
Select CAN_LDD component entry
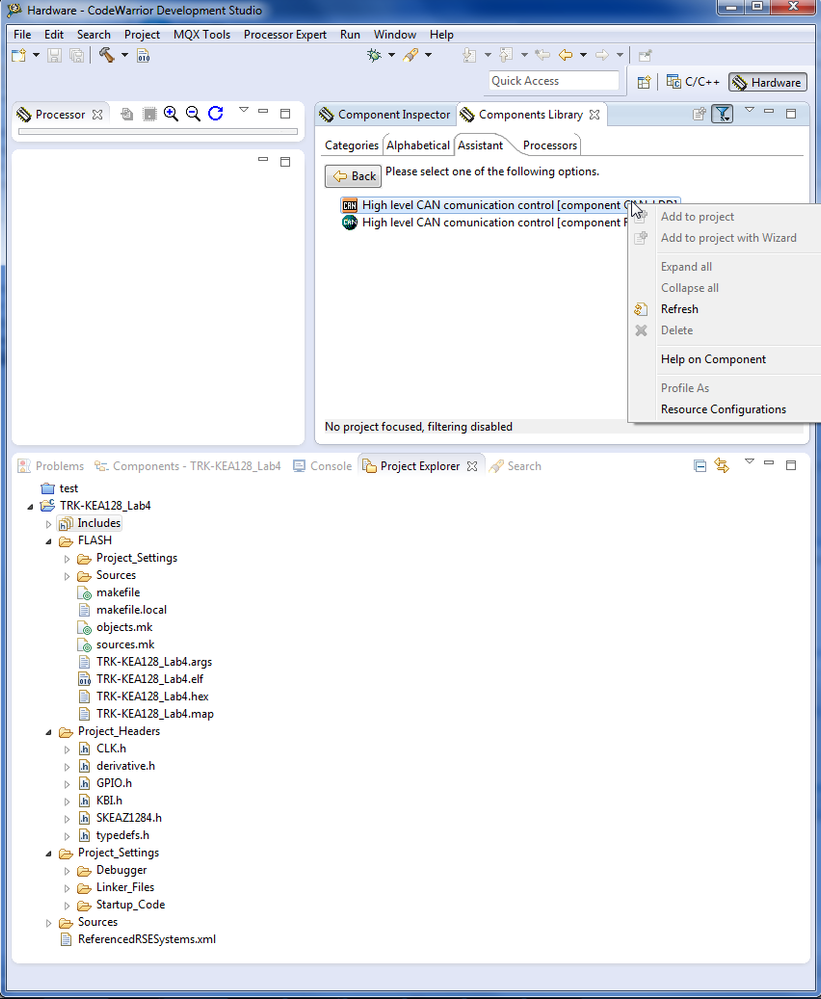(x=510, y=205)
